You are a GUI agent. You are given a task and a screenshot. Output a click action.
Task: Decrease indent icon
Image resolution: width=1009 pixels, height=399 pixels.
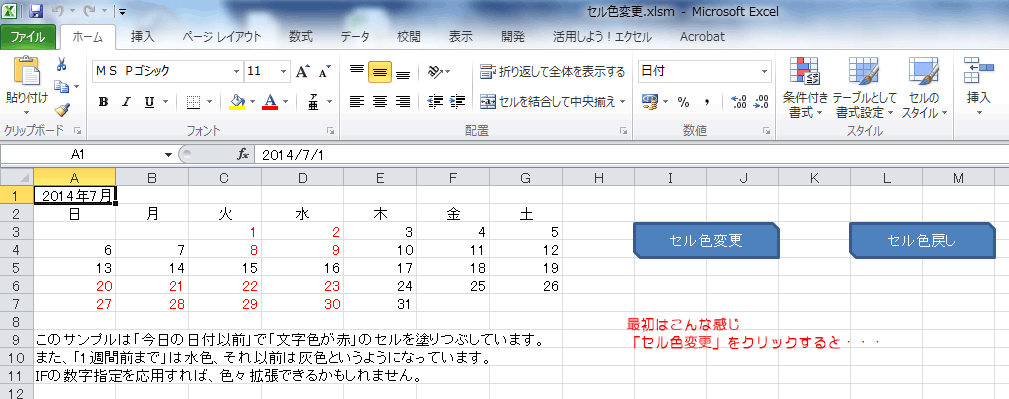coord(436,101)
